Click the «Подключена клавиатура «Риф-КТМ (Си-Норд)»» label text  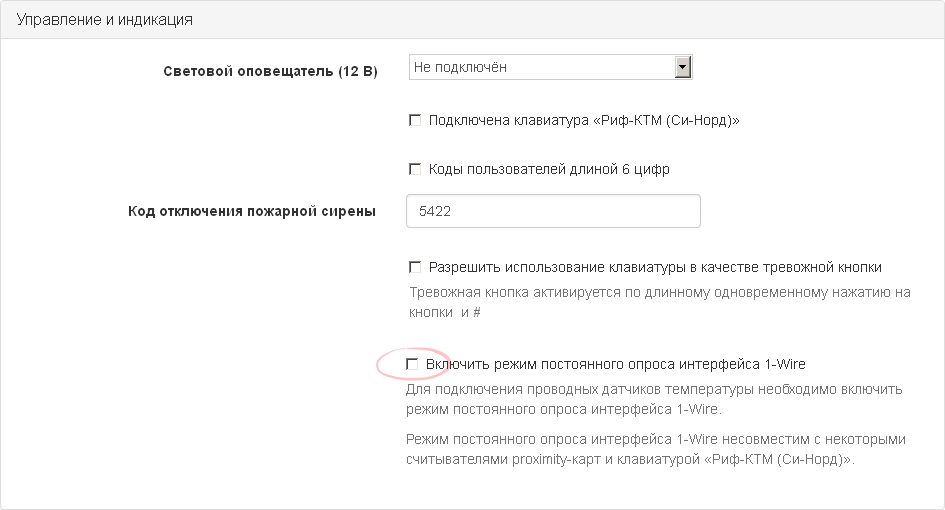(584, 120)
